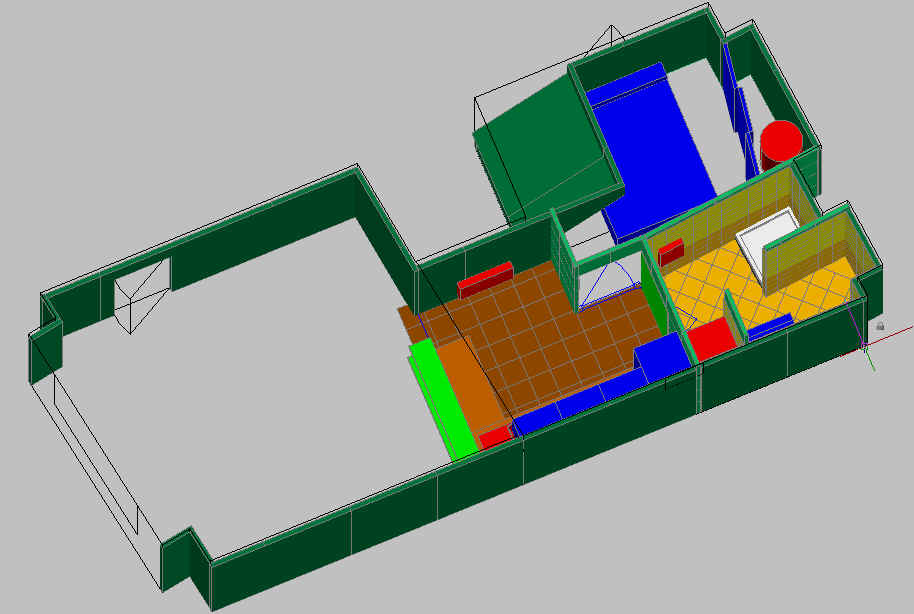Select the bright green slab
The width and height of the screenshot is (914, 614).
[x=444, y=399]
